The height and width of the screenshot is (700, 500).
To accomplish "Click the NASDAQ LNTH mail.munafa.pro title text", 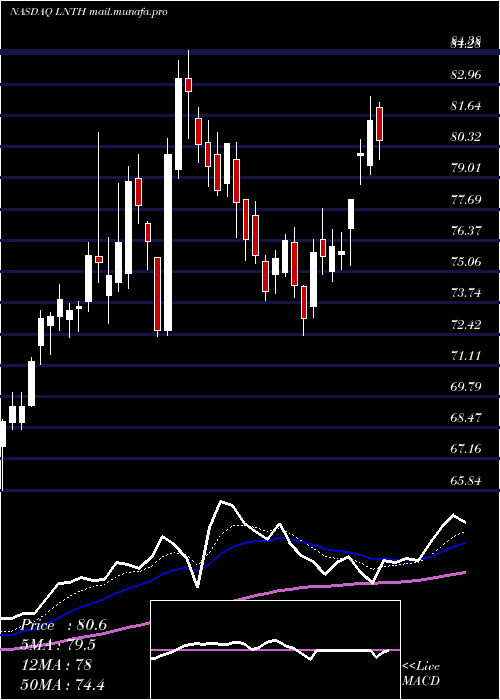I will (x=88, y=12).
